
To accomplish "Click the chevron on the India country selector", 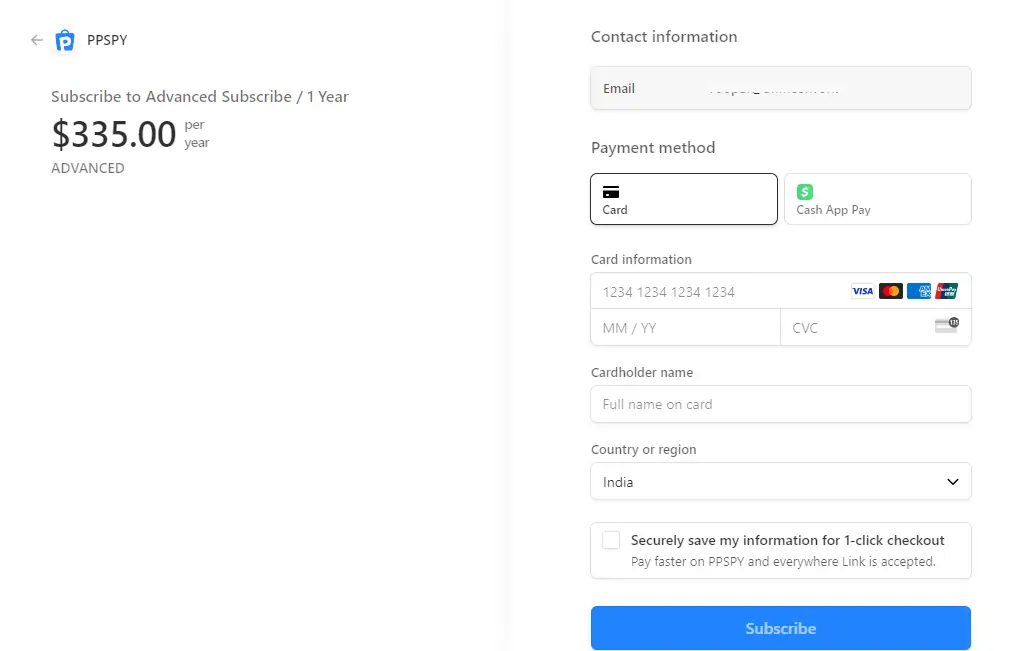I will (x=952, y=481).
